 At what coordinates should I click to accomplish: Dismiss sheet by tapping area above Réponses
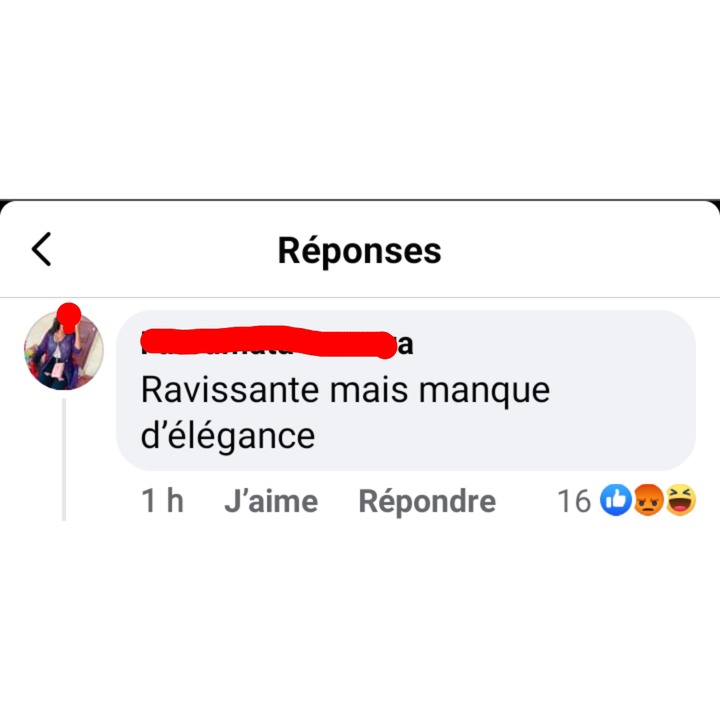coord(360,99)
